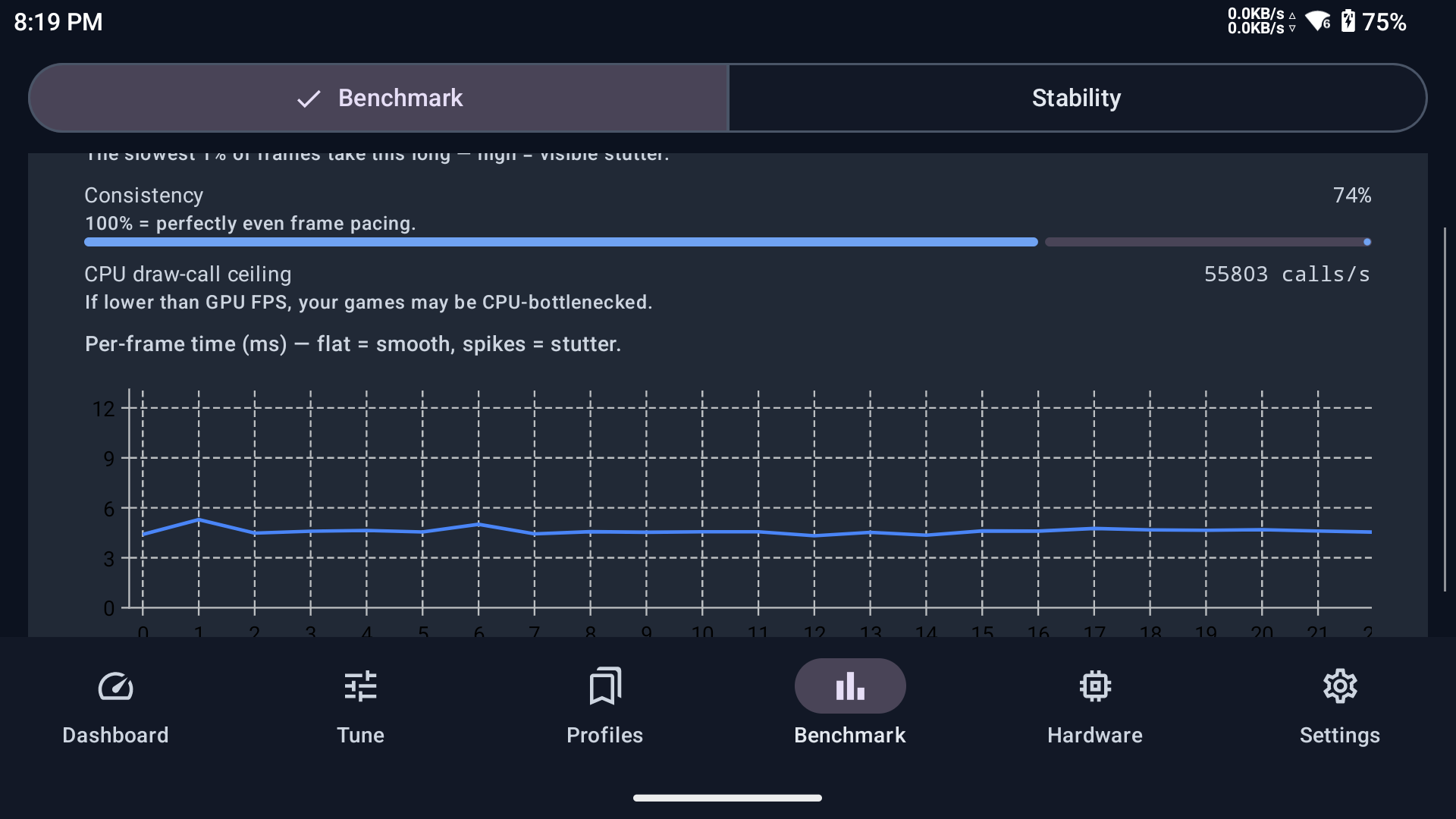
Task: Open the Dashboard gauge icon
Action: coord(115,686)
